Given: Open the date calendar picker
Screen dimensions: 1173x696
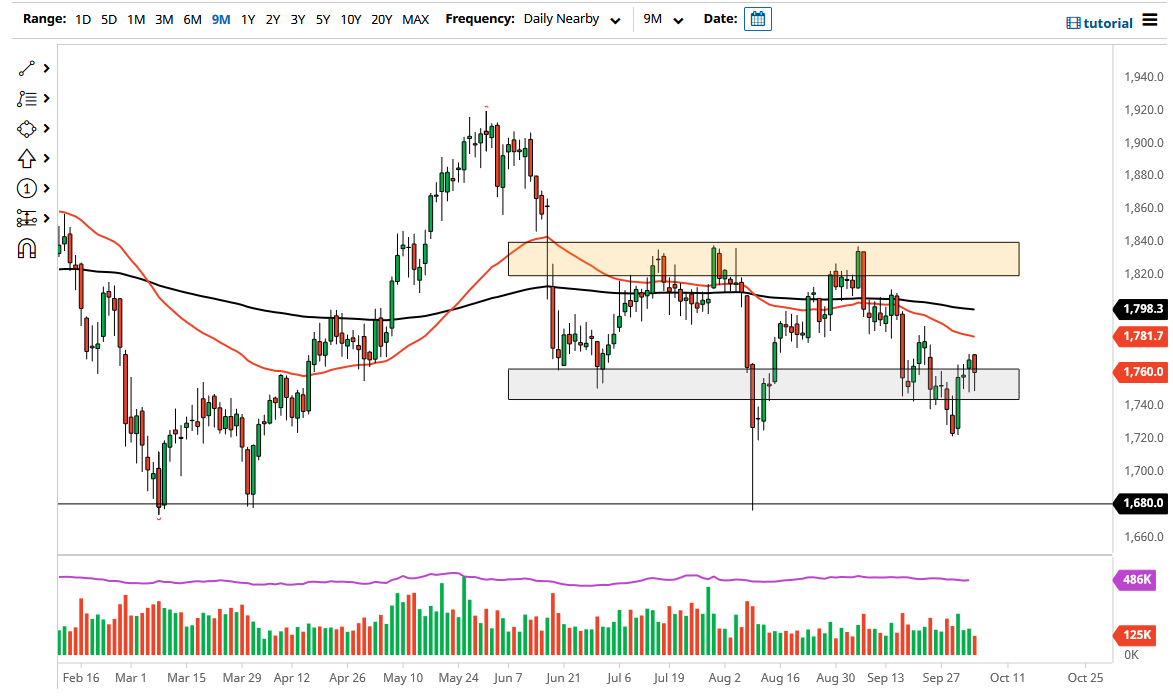Looking at the screenshot, I should (x=757, y=19).
